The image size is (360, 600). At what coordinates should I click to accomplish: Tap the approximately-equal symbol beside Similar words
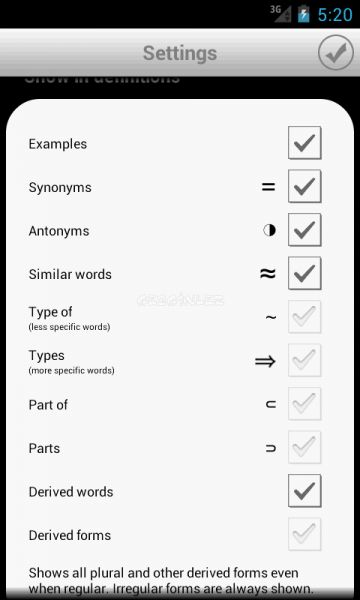268,274
